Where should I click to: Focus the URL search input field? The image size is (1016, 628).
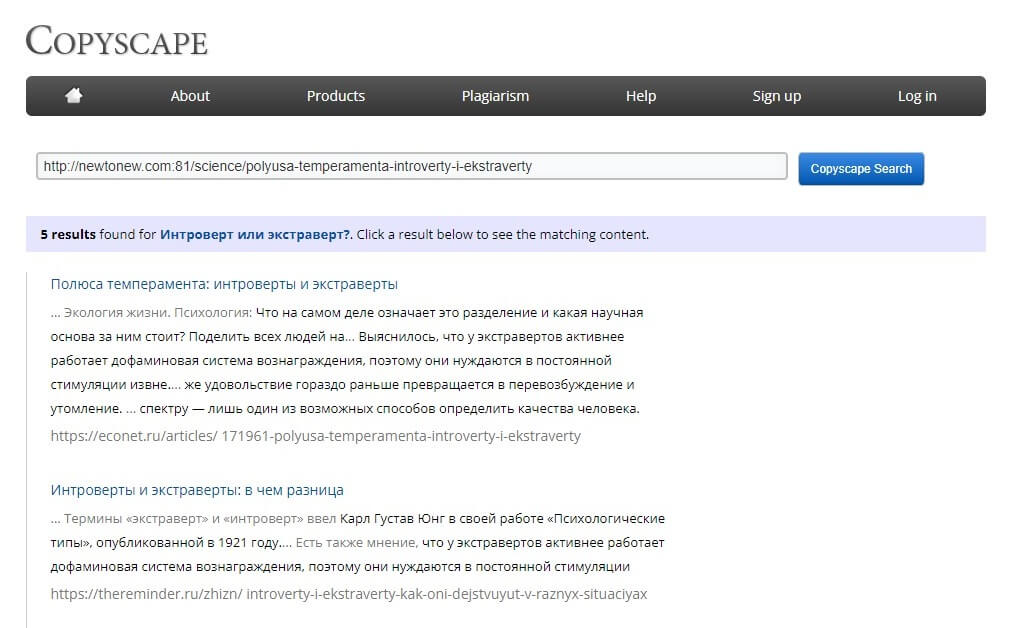pyautogui.click(x=411, y=166)
